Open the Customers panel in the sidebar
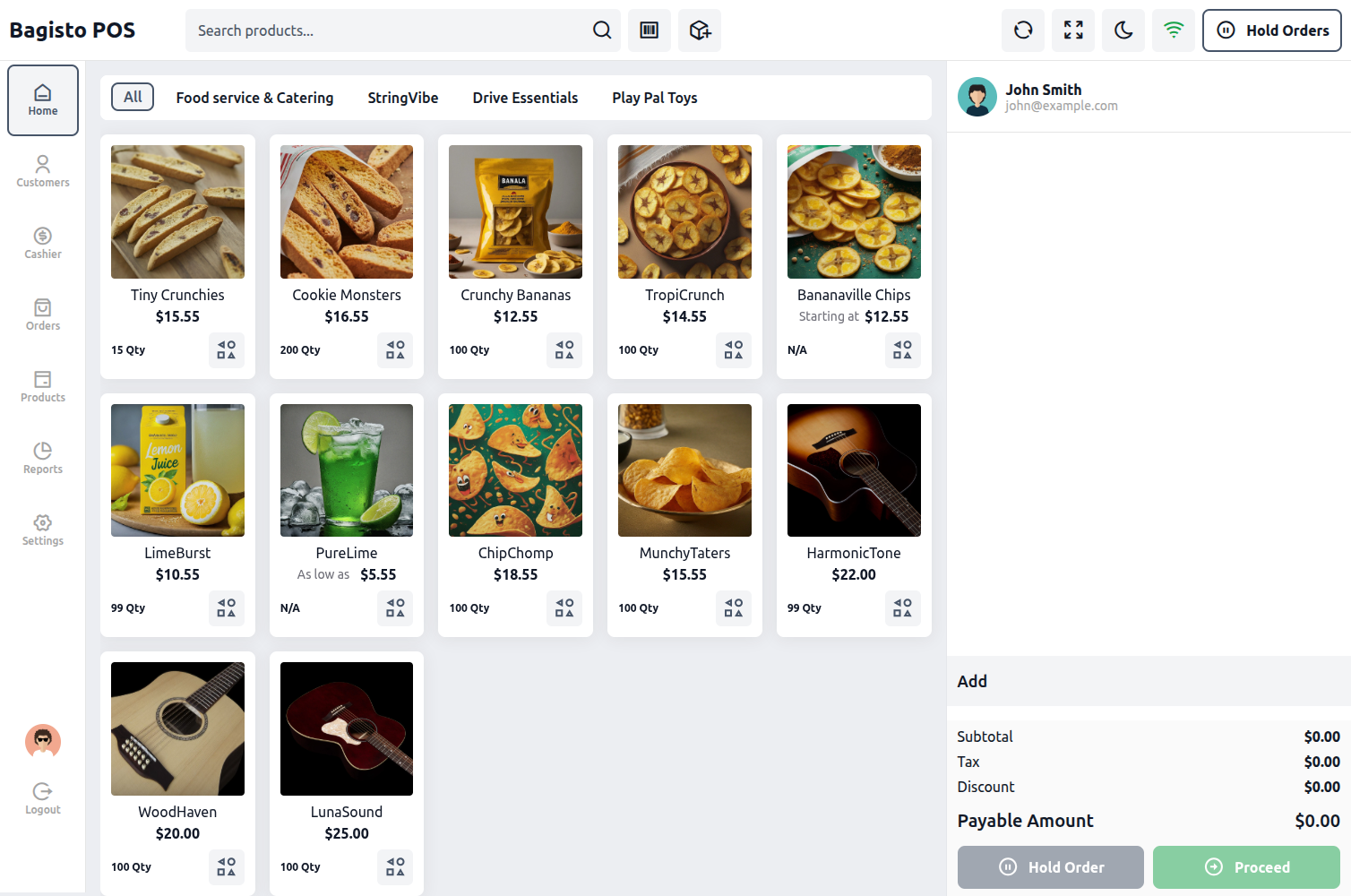 click(x=42, y=171)
